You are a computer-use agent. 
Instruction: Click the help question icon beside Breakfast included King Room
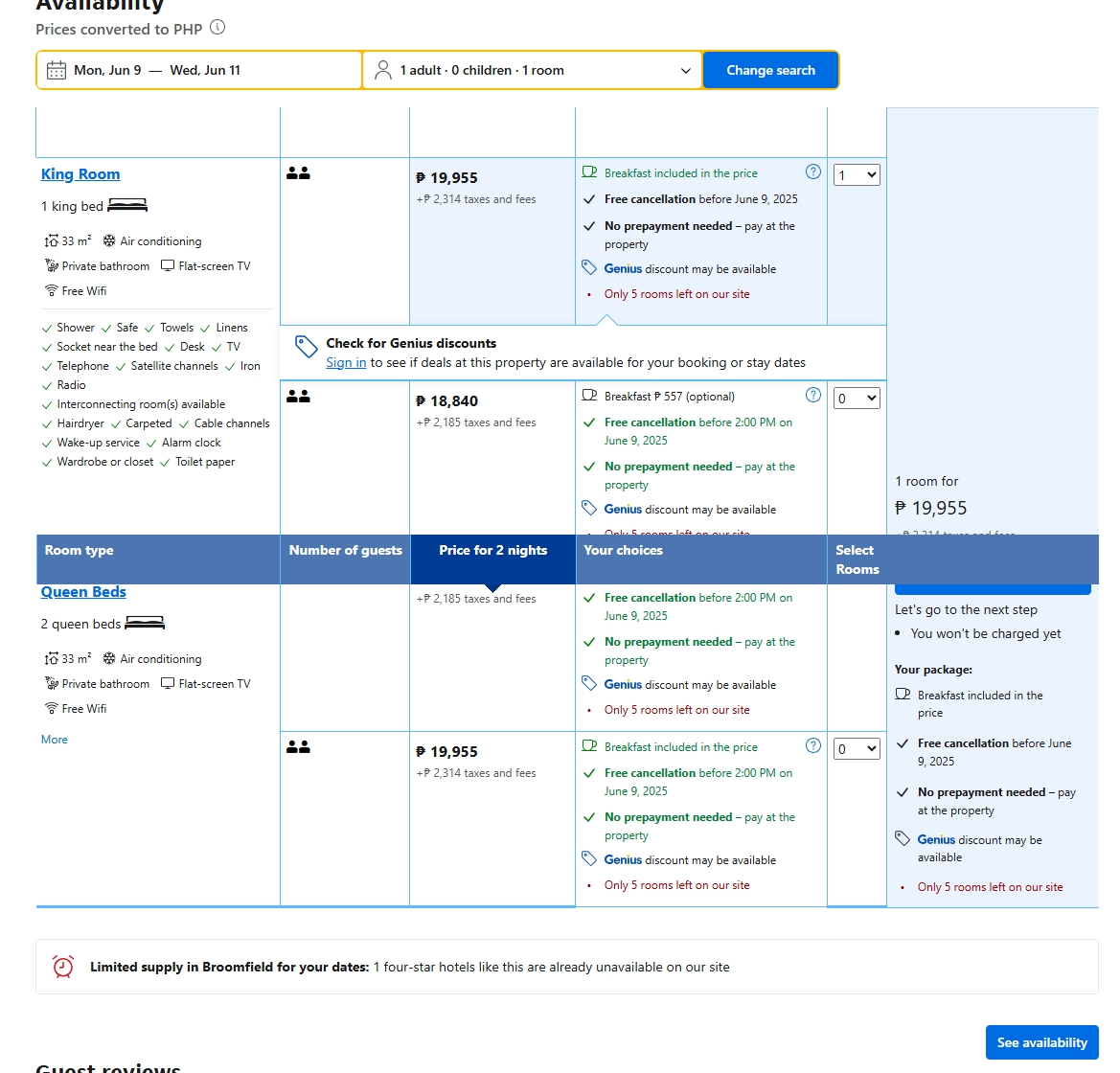pyautogui.click(x=812, y=171)
